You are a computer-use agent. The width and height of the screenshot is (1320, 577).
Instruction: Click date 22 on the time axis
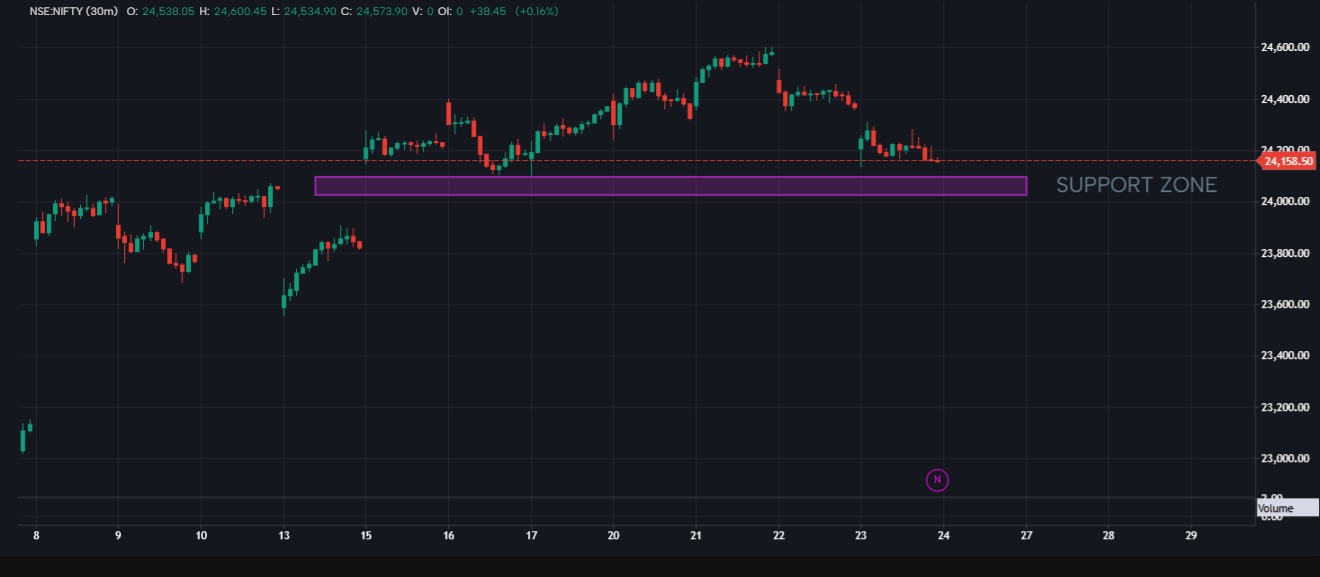point(778,535)
